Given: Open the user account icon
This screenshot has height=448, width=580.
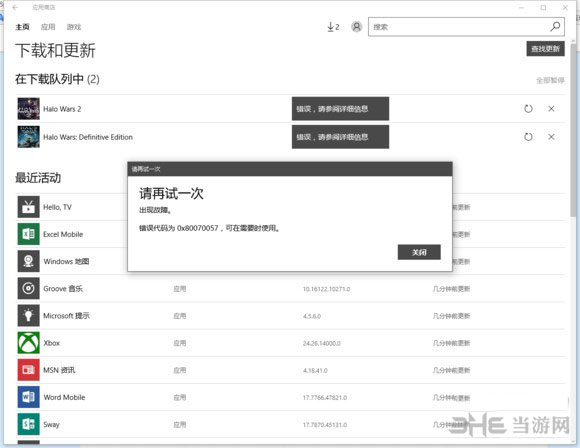Looking at the screenshot, I should [x=357, y=27].
